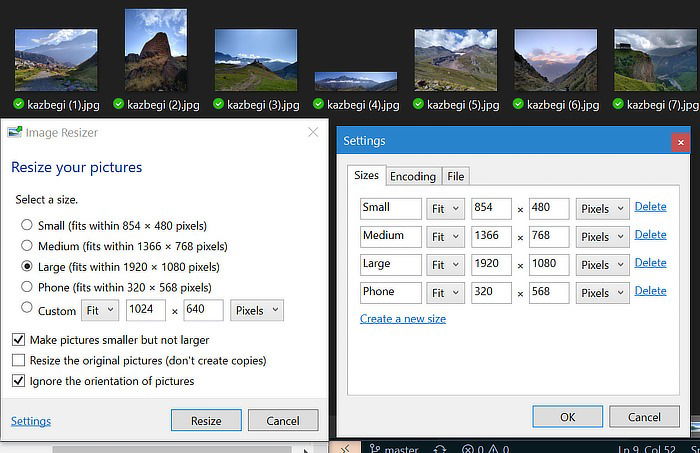The width and height of the screenshot is (700, 453).
Task: Click the Image Resizer title bar icon
Action: pyautogui.click(x=15, y=132)
